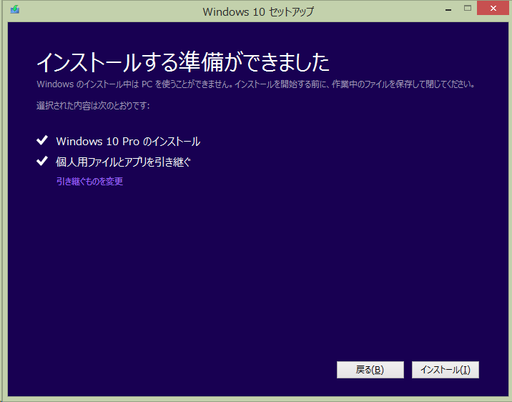Click the Windows 10 セットアップ title text

[x=258, y=12]
